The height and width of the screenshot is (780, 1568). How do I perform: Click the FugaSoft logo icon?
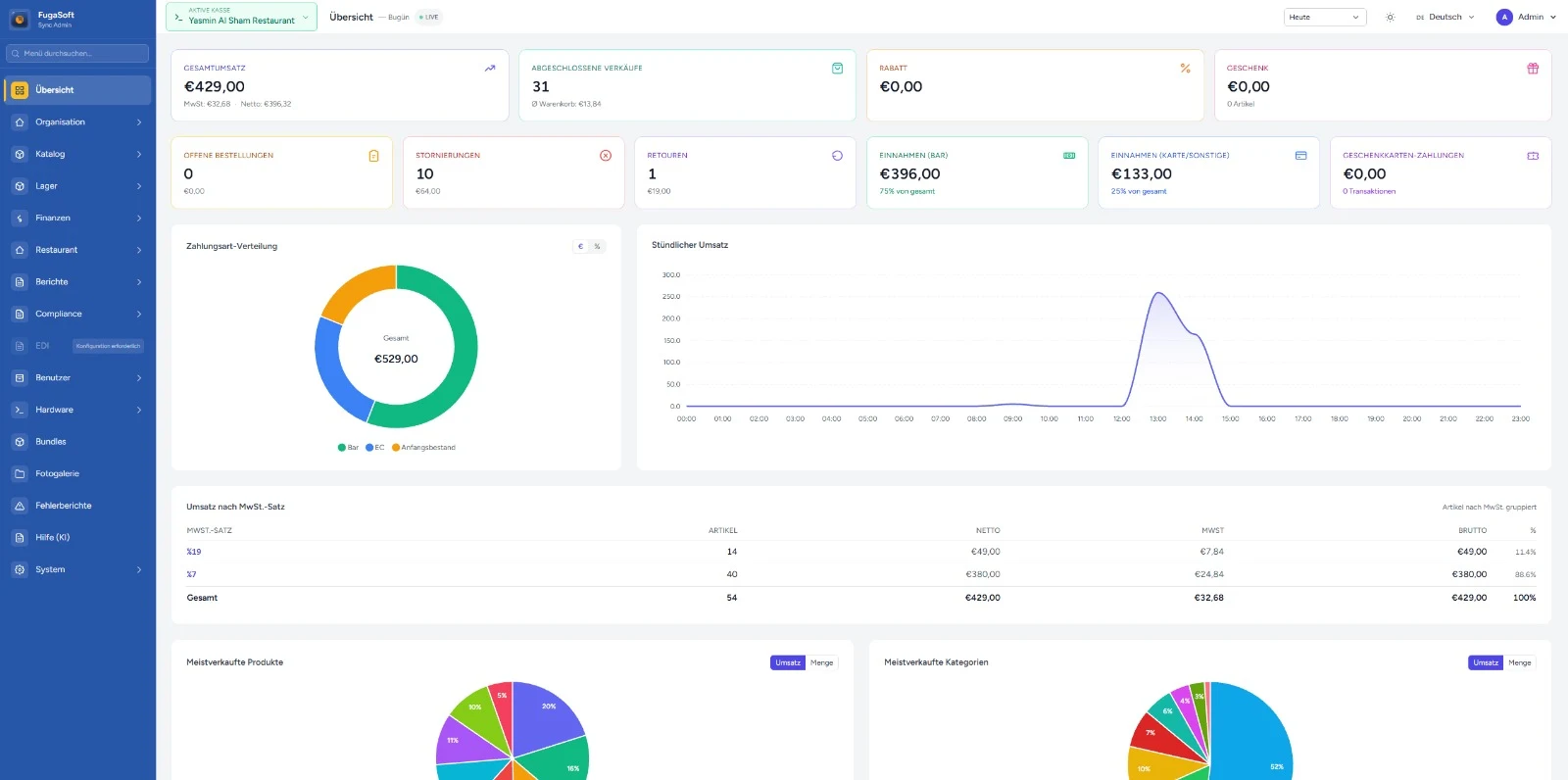(x=20, y=19)
